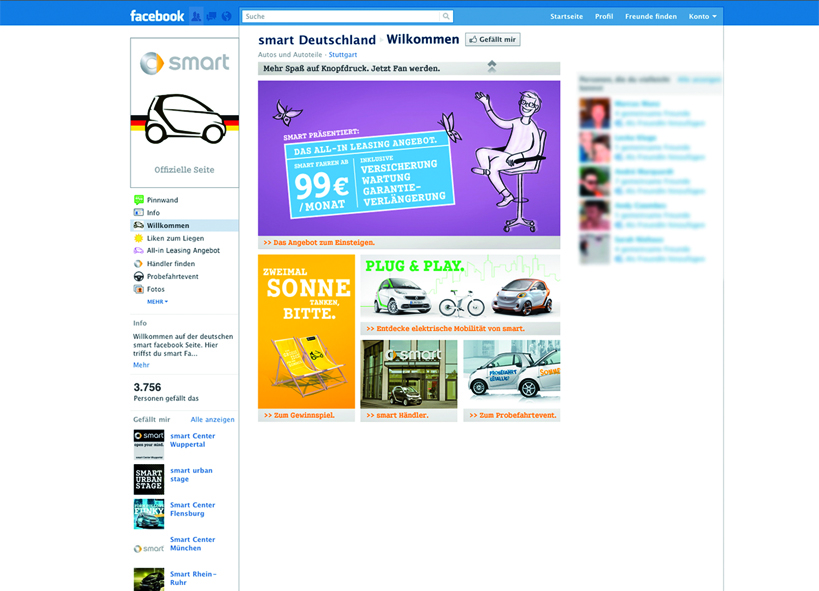Click smart urban stage thumbnail
Viewport: 819px width, 591px height.
tap(149, 479)
